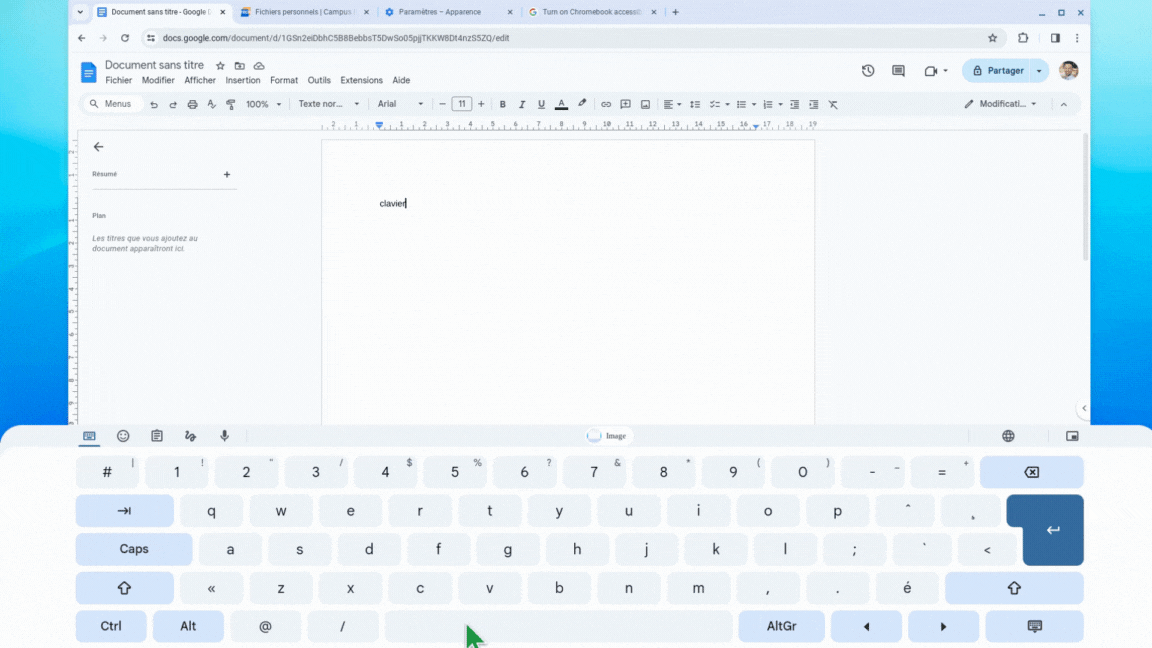The width and height of the screenshot is (1152, 648).
Task: Toggle bold formatting
Action: 503,104
